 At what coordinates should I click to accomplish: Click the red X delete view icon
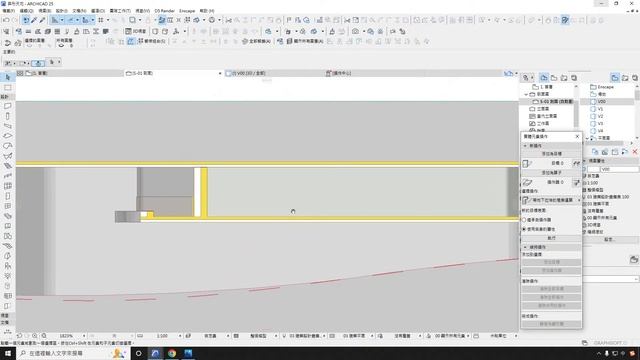coord(635,152)
